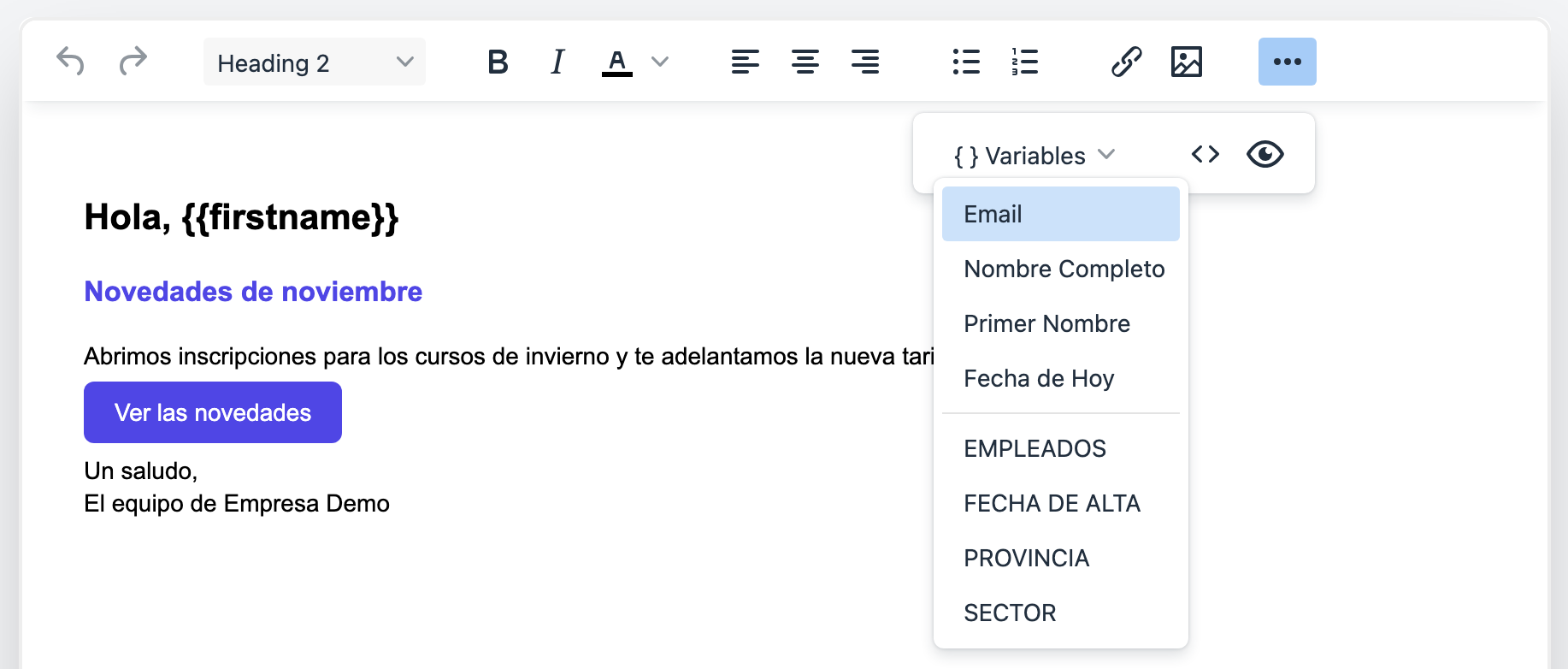Pick the FECHA DE ALTA variable

pos(1061,503)
